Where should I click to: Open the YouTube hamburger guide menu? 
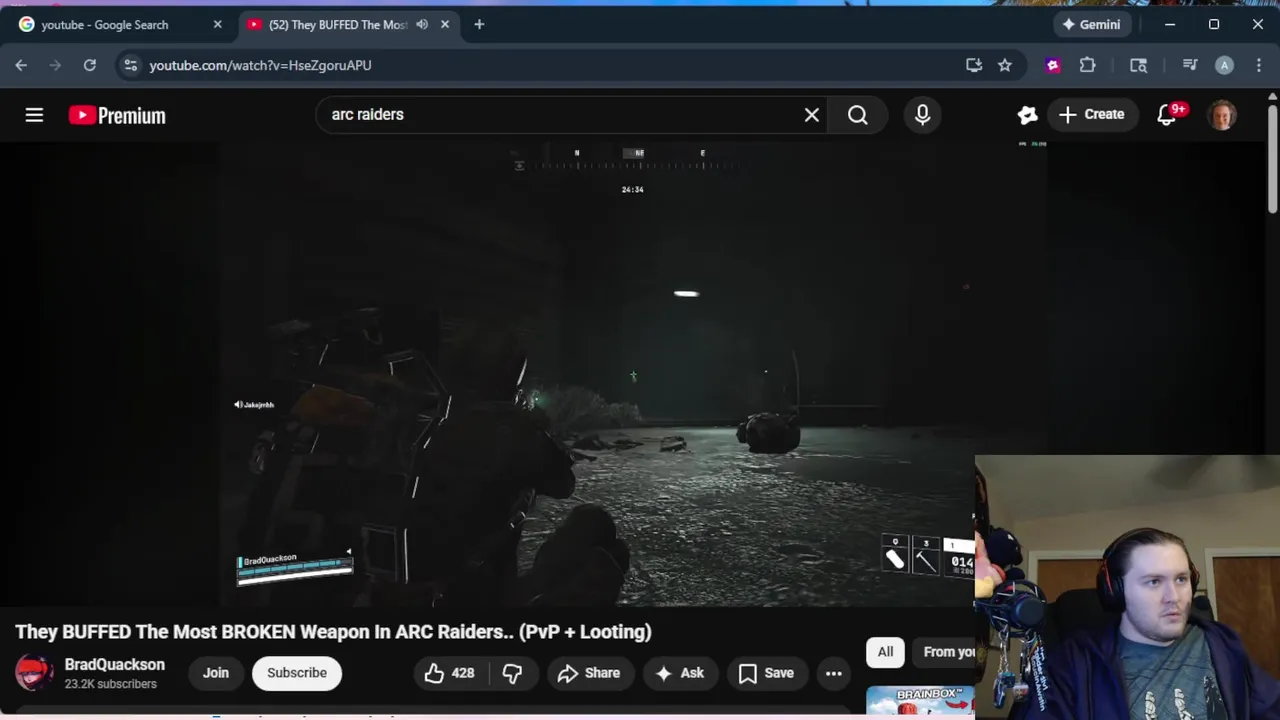[34, 115]
